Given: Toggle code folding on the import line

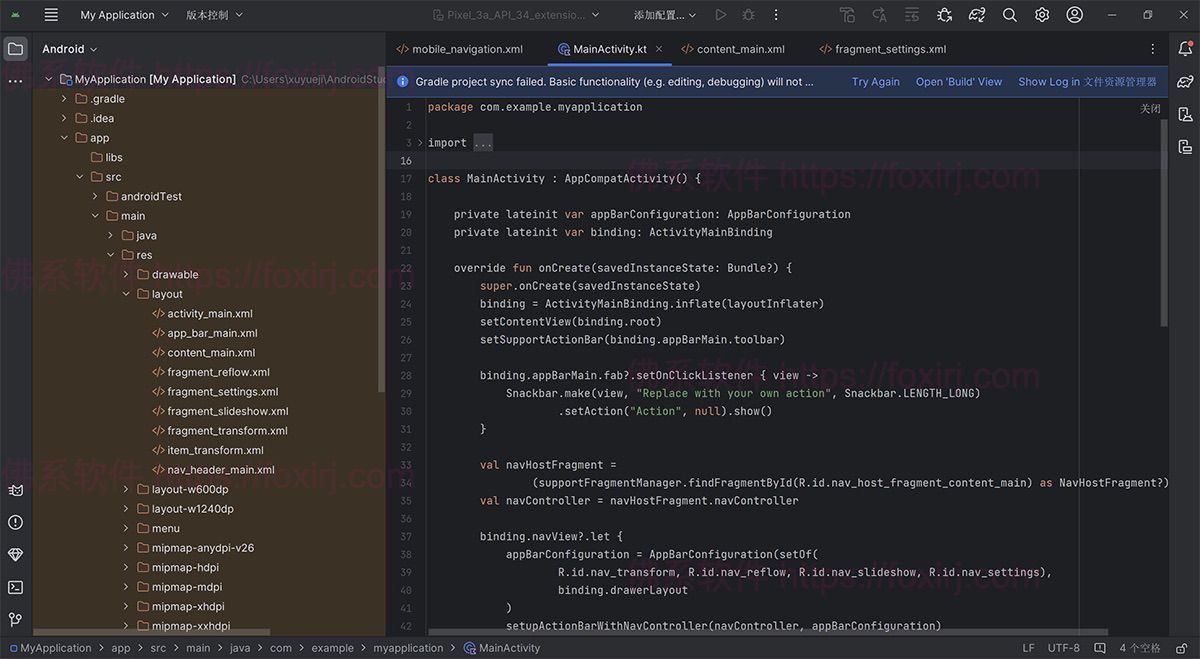Looking at the screenshot, I should tap(420, 143).
